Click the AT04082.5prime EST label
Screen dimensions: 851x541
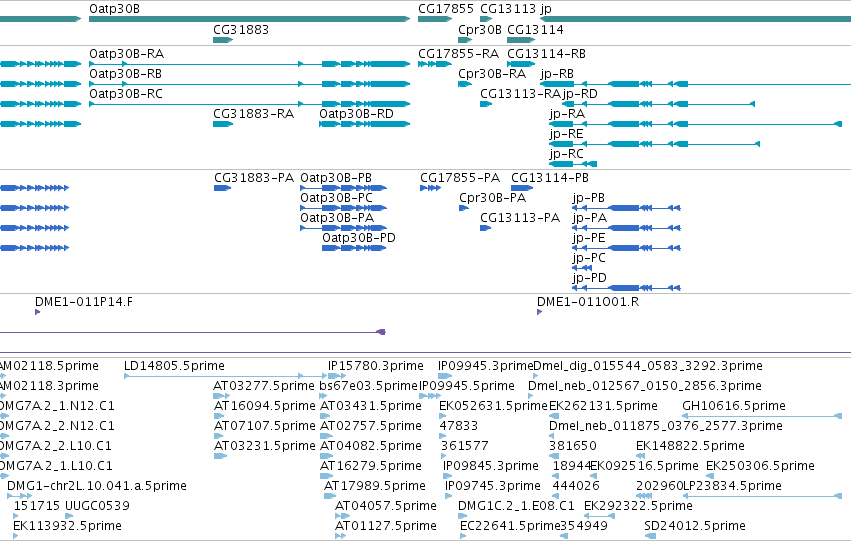pyautogui.click(x=371, y=447)
